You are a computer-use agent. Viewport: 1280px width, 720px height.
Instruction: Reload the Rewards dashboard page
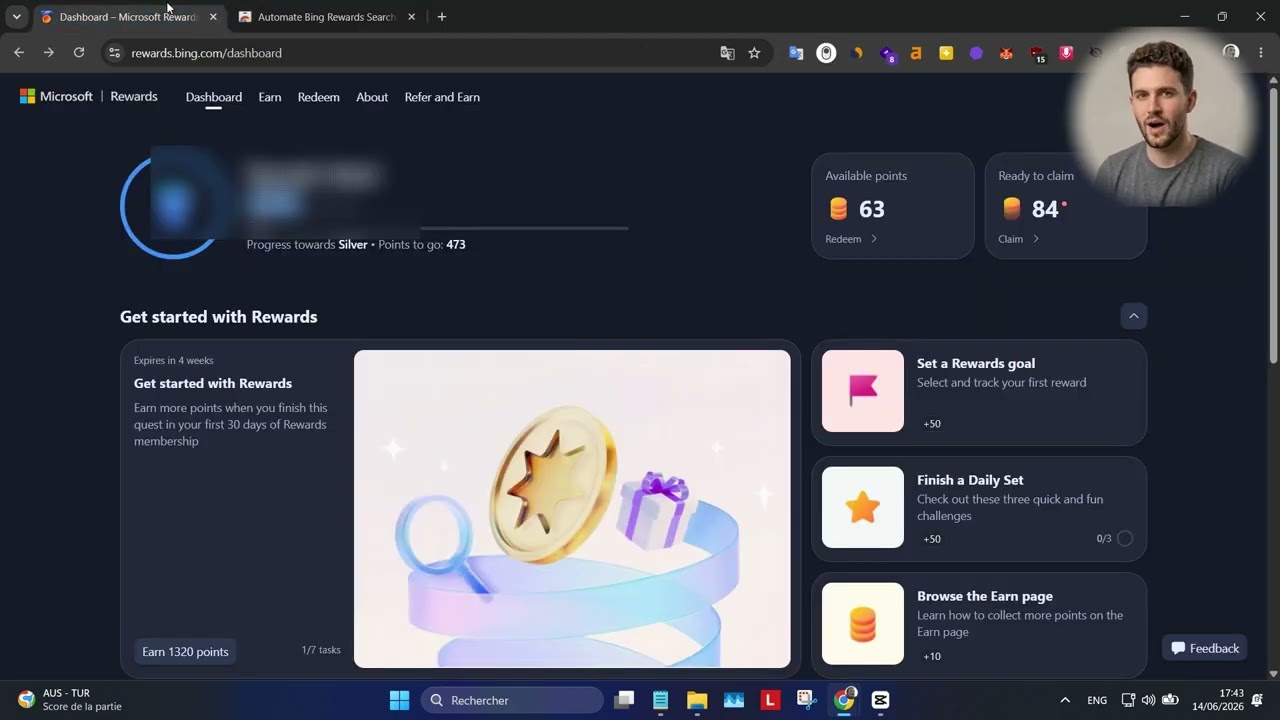pyautogui.click(x=79, y=53)
